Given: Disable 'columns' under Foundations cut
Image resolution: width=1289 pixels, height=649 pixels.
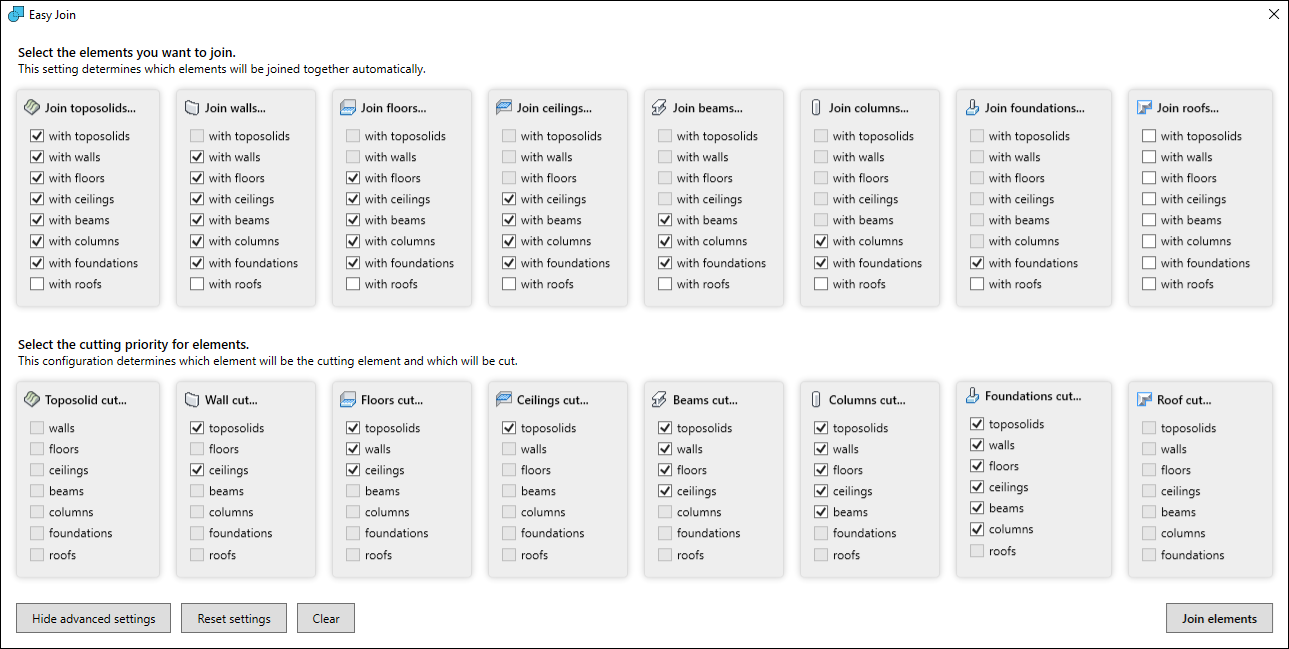Looking at the screenshot, I should [x=977, y=529].
